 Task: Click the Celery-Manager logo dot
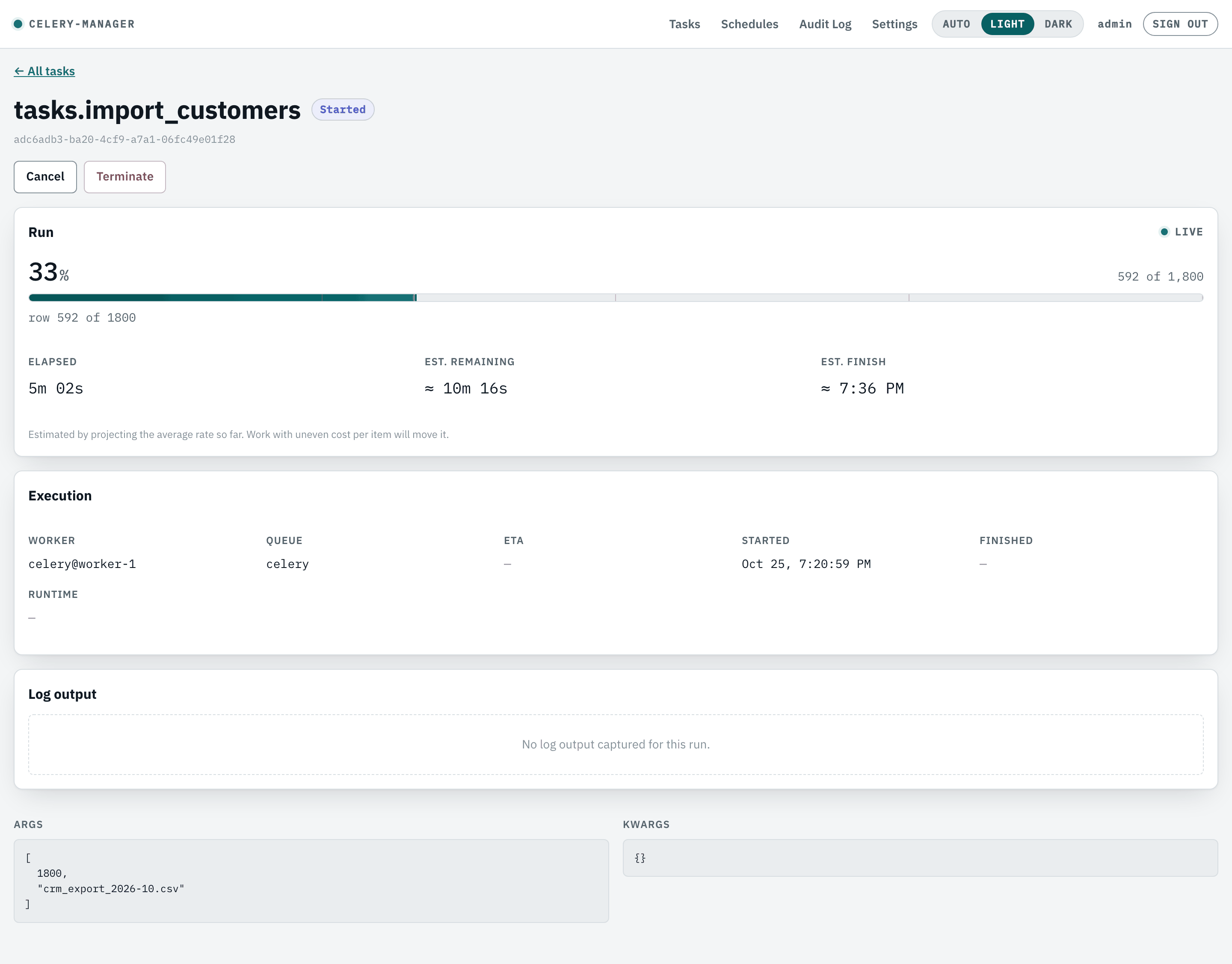[18, 24]
